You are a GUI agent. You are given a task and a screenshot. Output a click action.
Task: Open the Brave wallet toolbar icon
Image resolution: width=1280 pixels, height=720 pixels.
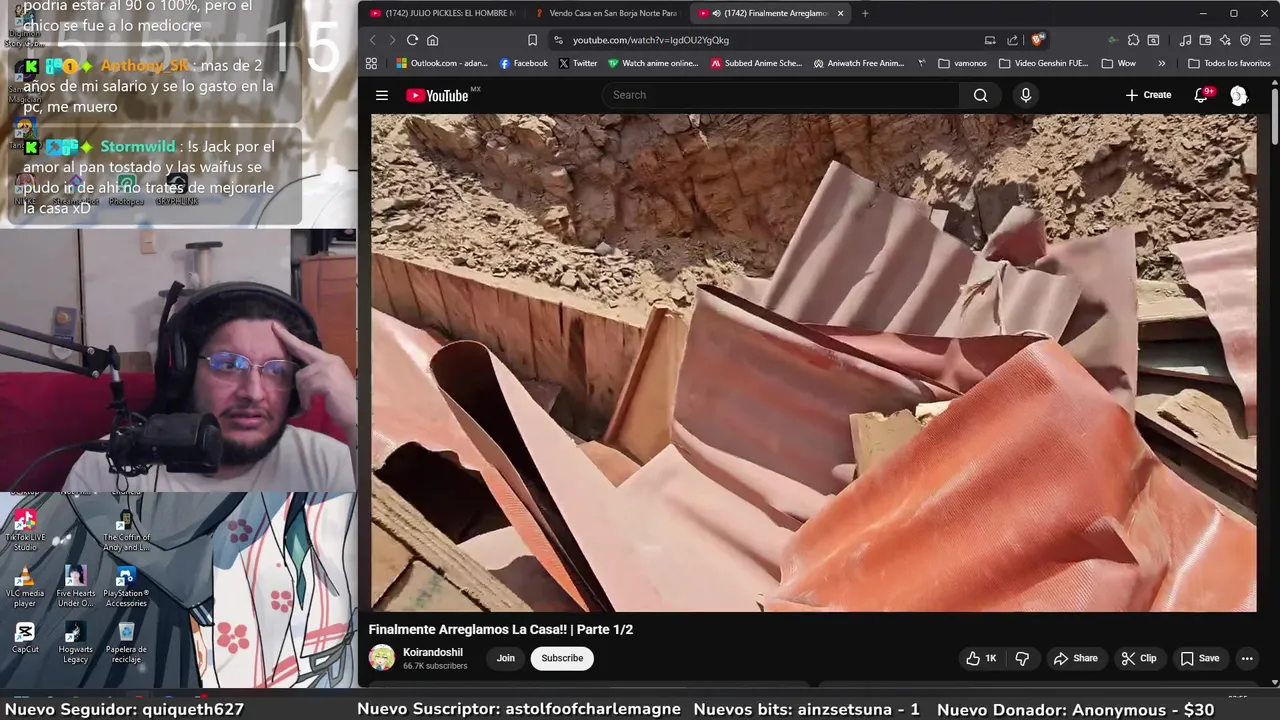tap(1205, 40)
